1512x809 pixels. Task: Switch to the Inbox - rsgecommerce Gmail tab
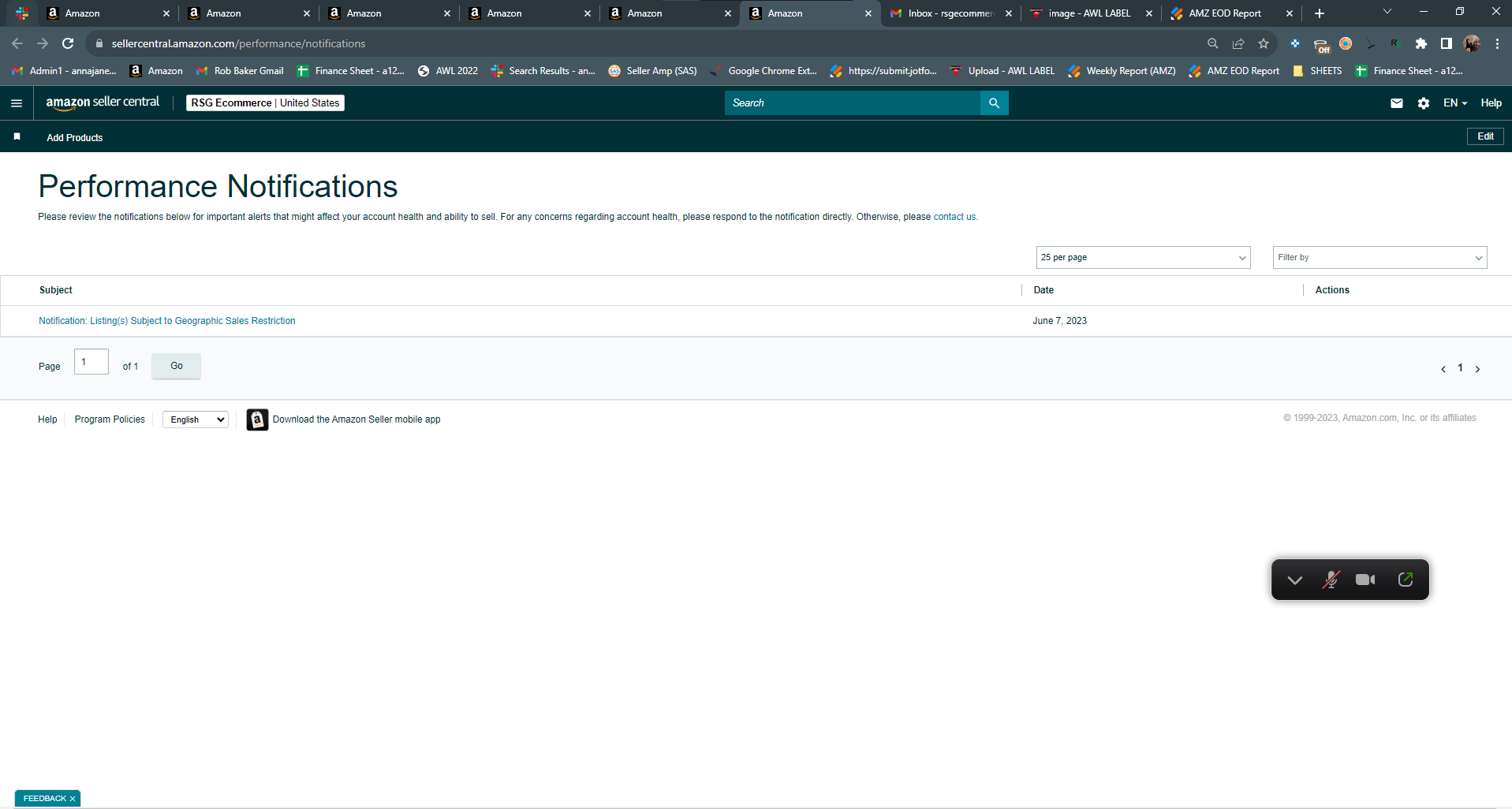coord(950,13)
